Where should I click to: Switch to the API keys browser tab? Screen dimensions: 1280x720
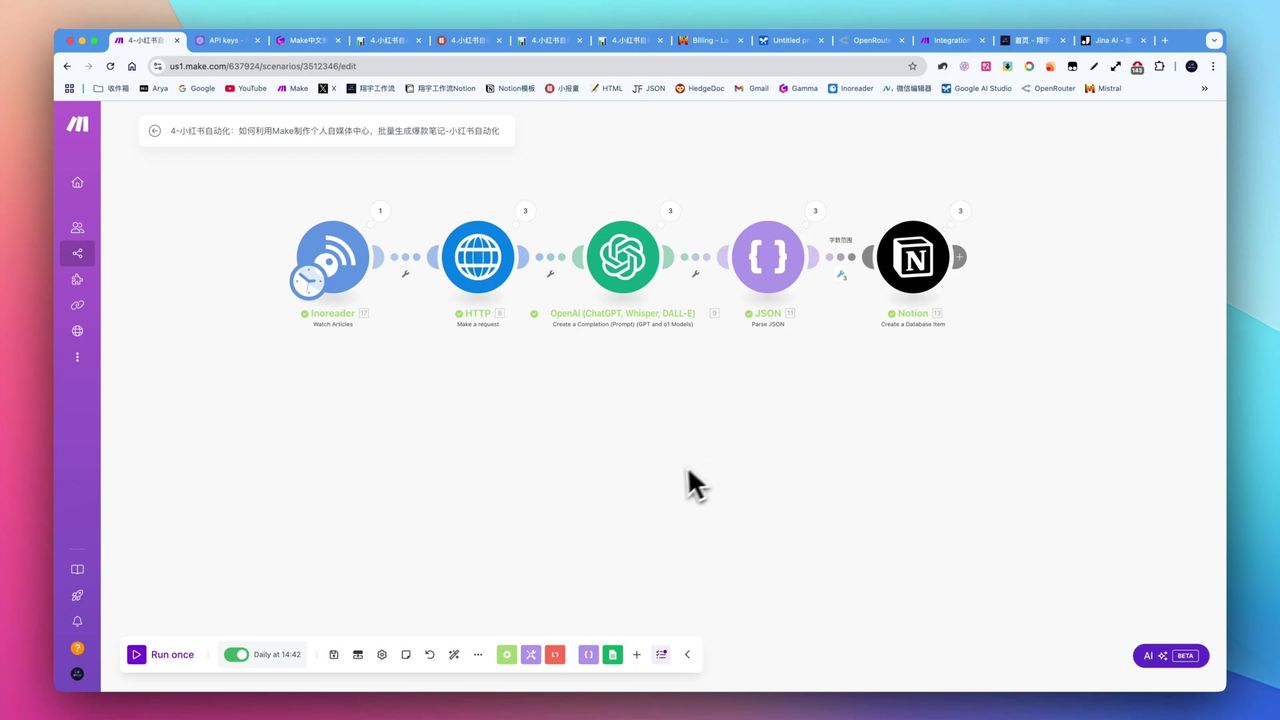(226, 41)
